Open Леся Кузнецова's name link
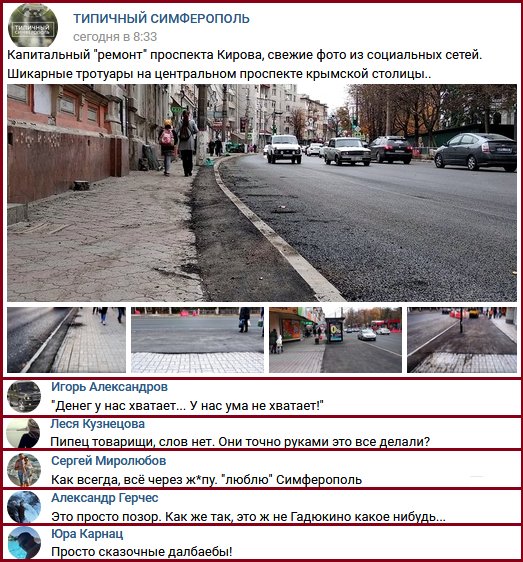The height and width of the screenshot is (562, 523). tap(98, 424)
